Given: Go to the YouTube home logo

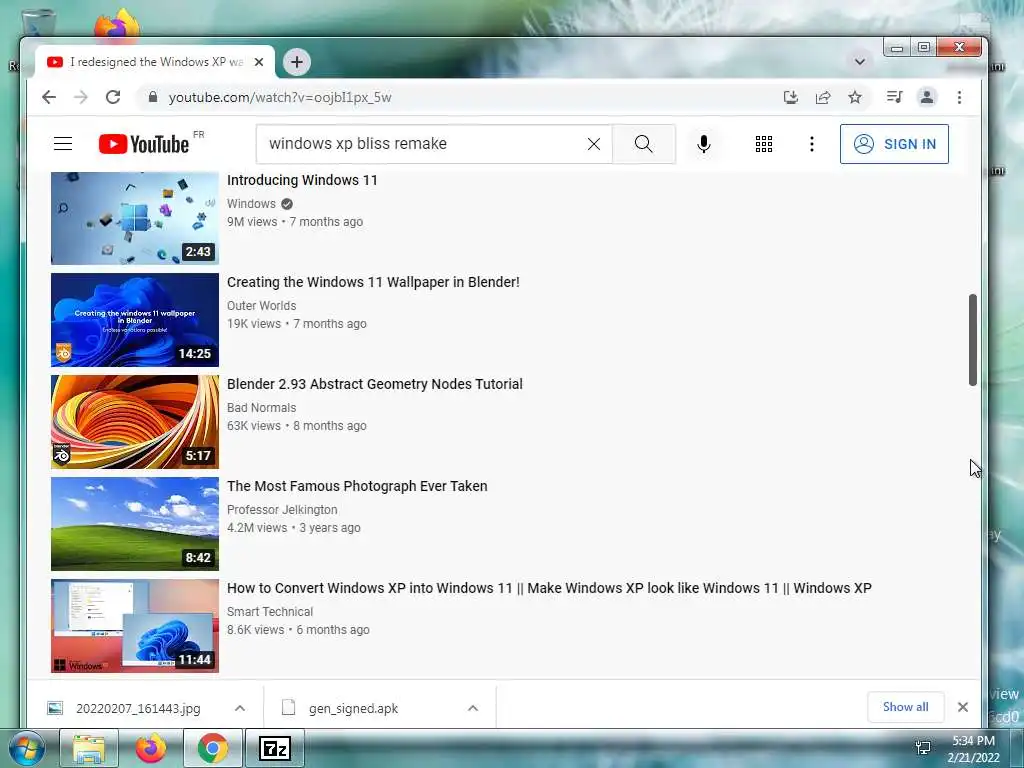Looking at the screenshot, I should [144, 144].
